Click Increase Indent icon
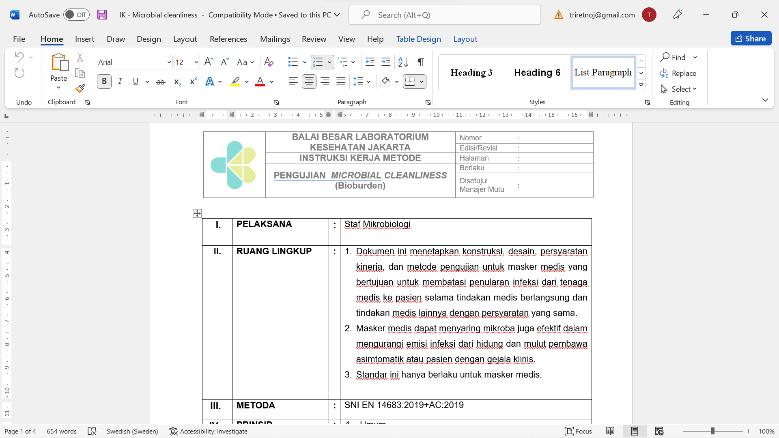Screen dimensions: 779x438 click(x=386, y=62)
